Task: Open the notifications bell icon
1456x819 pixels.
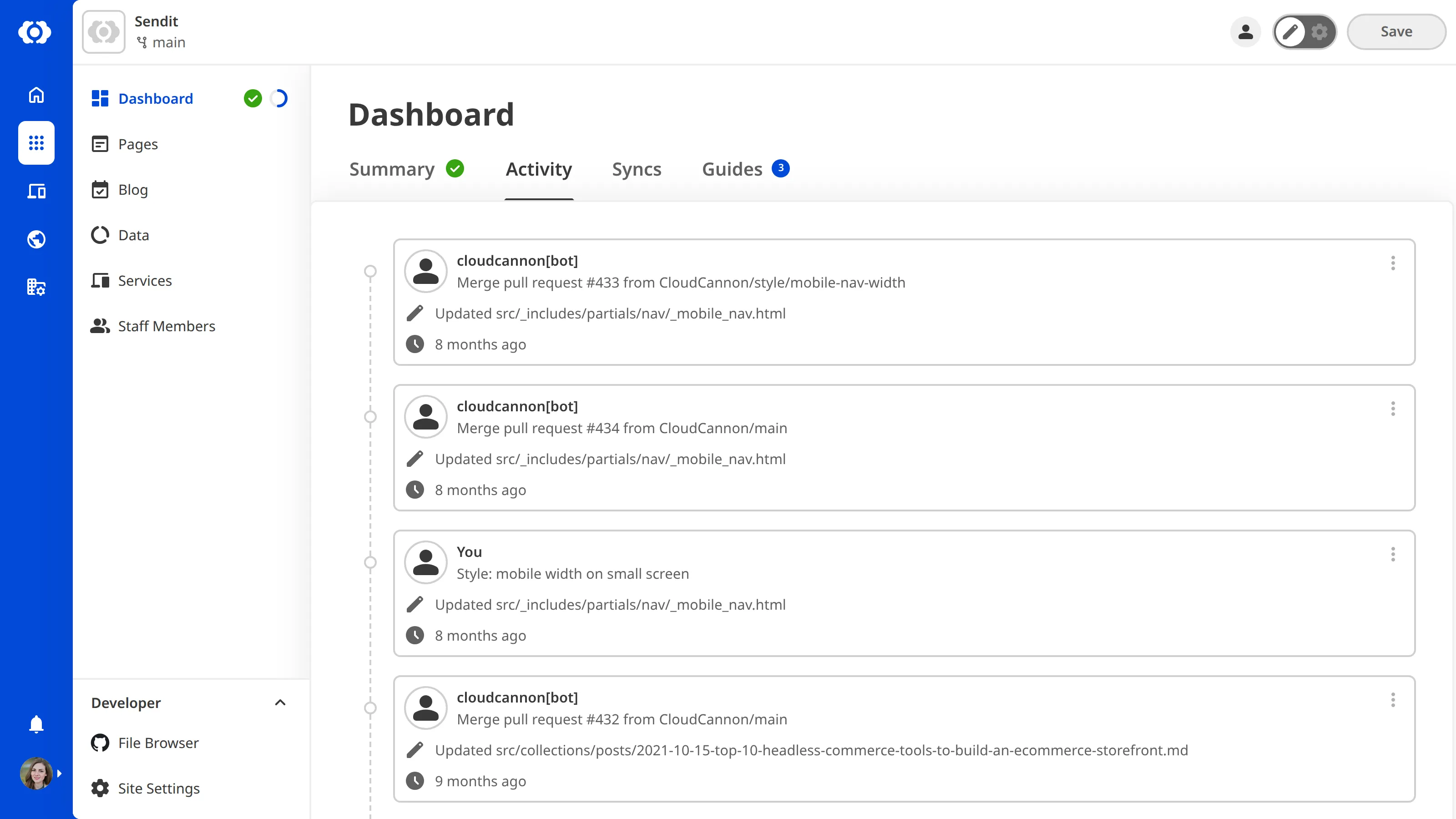Action: coord(35,724)
